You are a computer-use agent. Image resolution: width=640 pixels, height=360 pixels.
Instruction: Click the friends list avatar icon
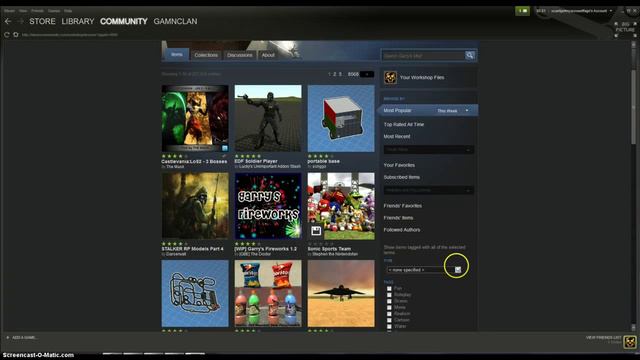[x=630, y=342]
